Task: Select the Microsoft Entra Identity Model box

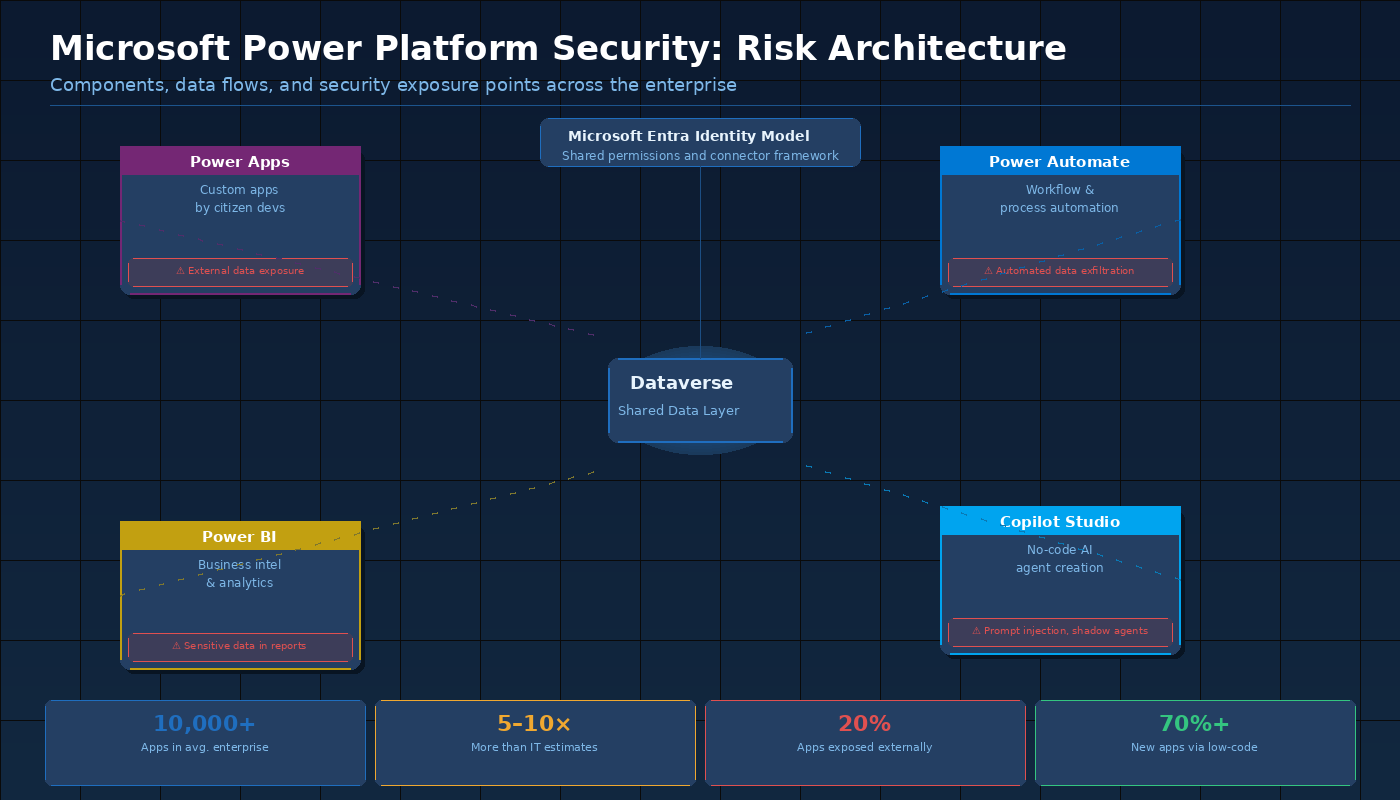Action: (700, 142)
